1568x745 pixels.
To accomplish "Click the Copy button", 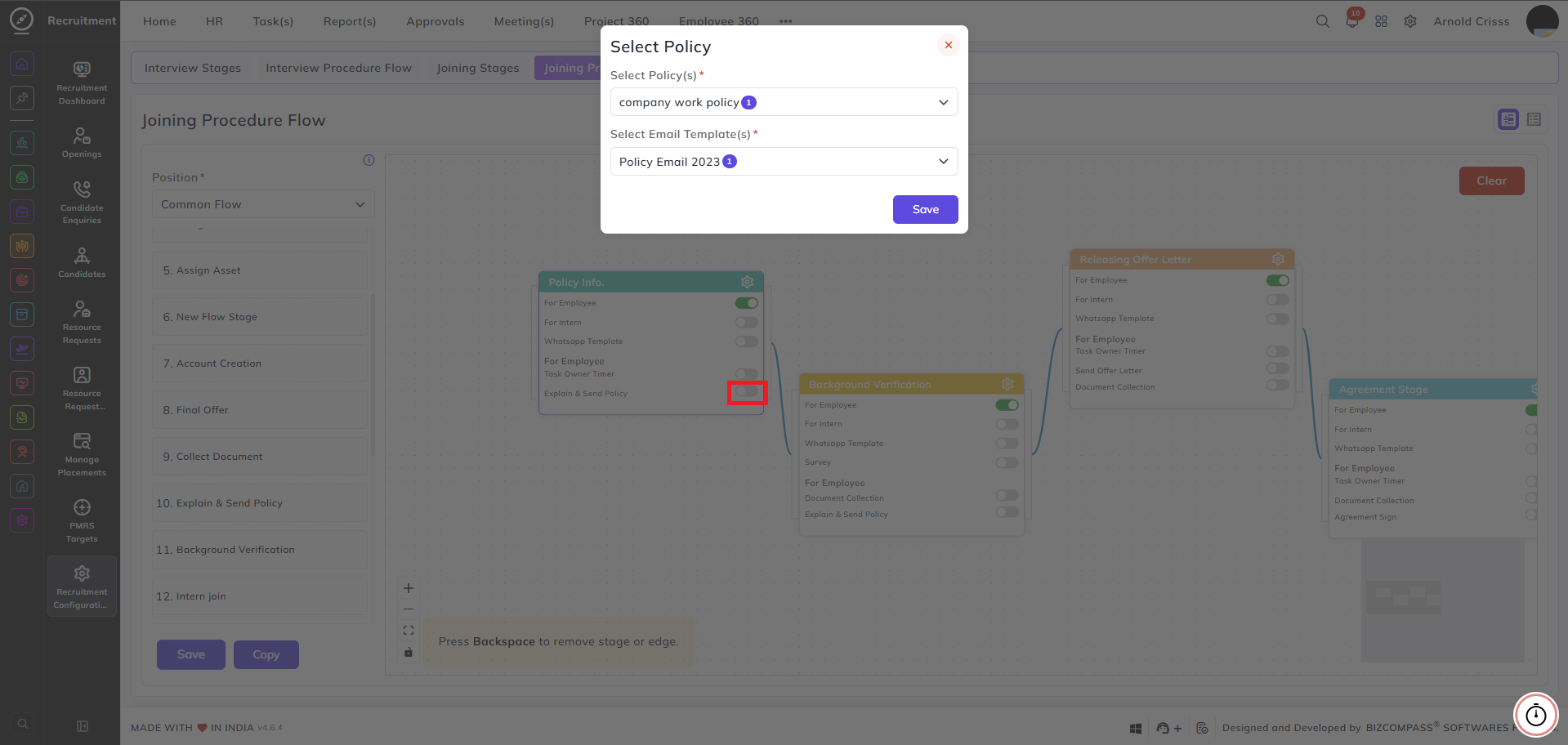I will pos(266,654).
